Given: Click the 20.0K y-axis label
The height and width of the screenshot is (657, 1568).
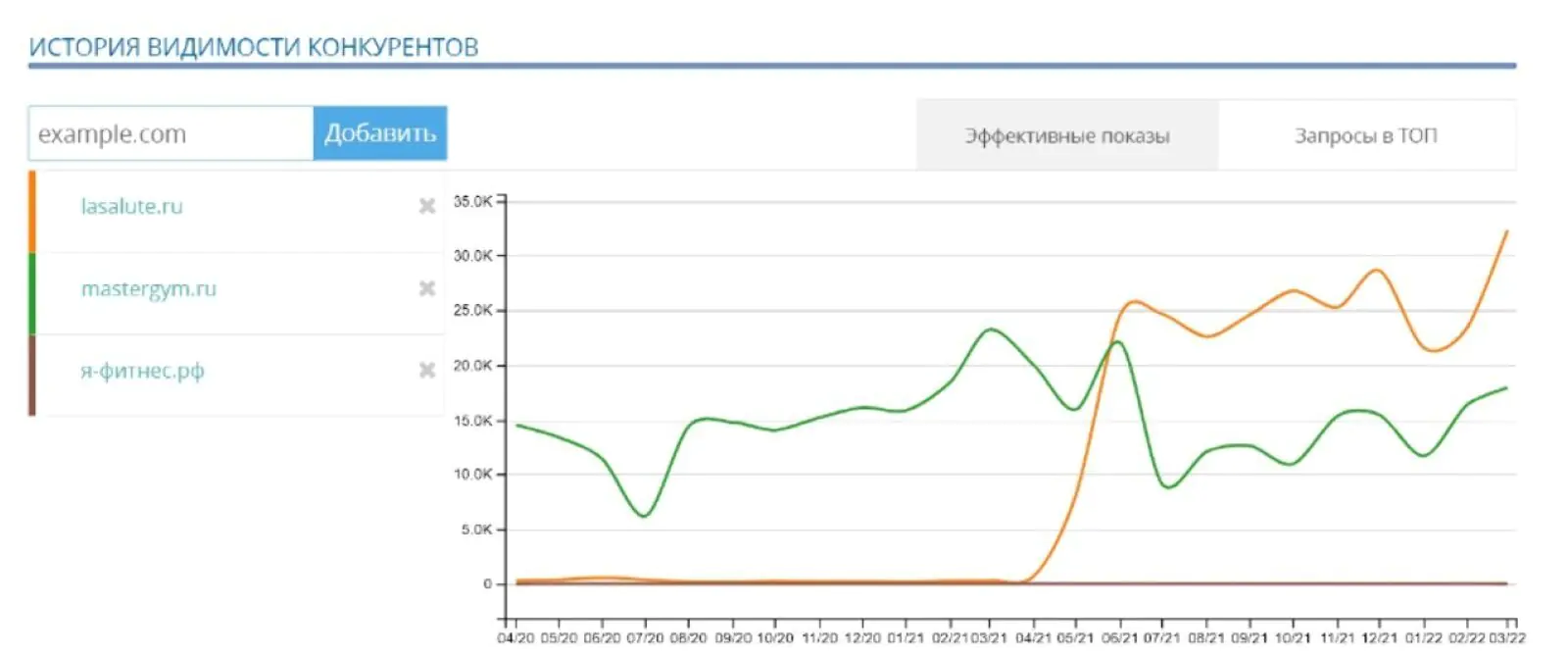Looking at the screenshot, I should click(x=472, y=365).
